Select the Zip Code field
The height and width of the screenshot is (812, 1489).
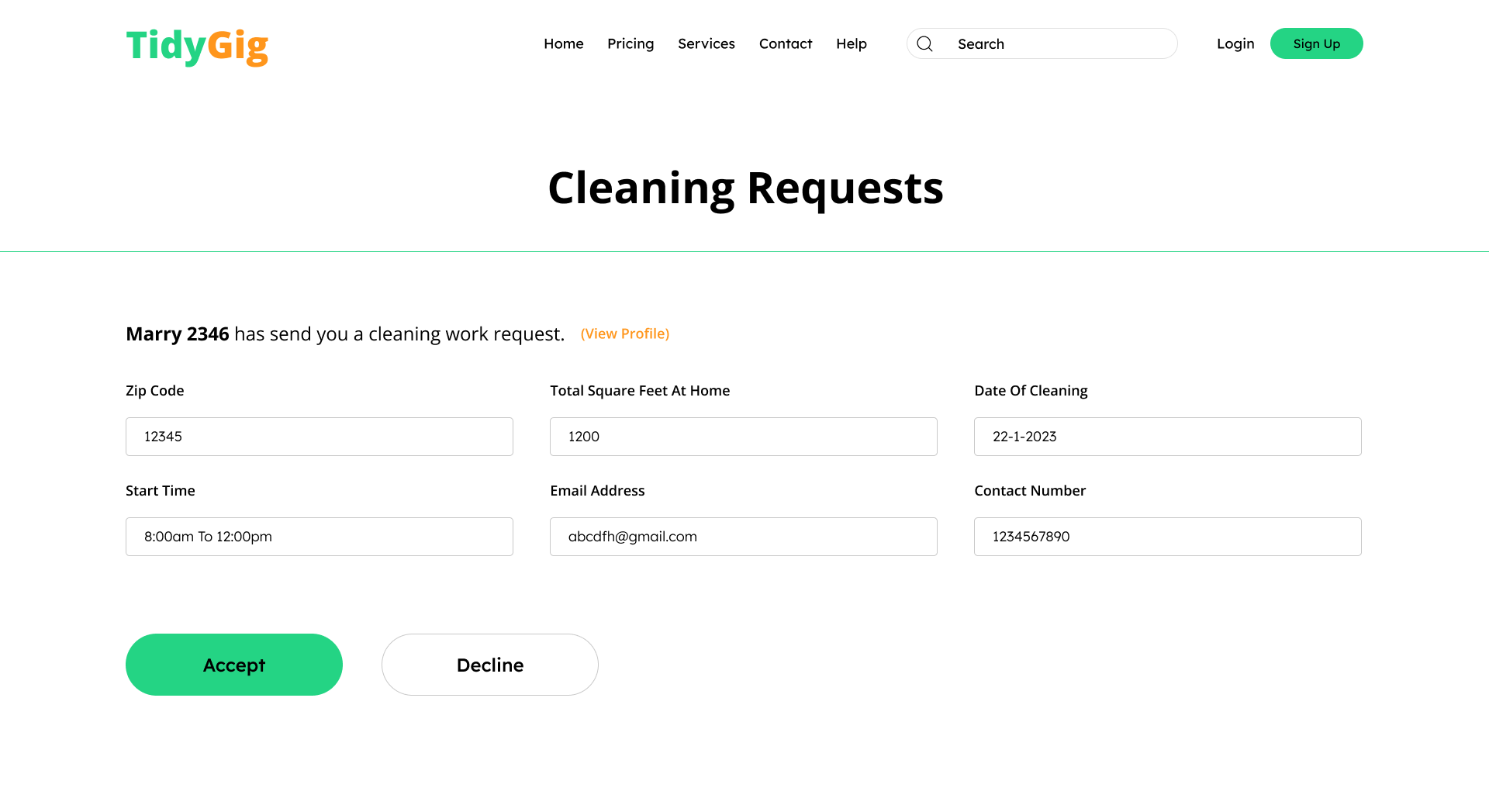tap(319, 437)
